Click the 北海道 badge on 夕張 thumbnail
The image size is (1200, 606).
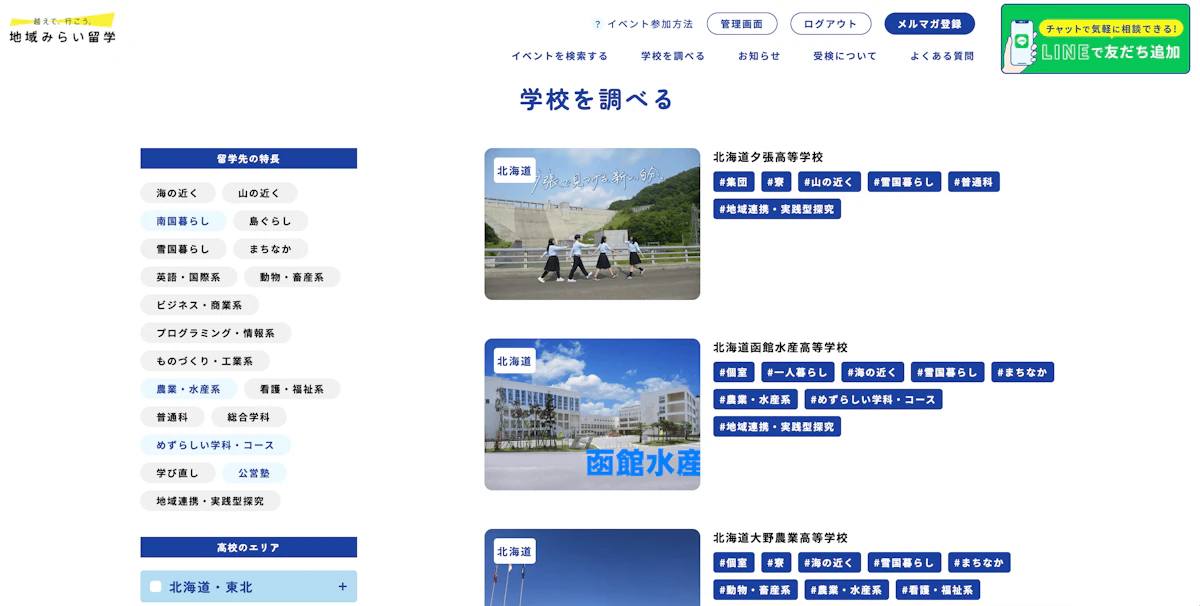click(514, 171)
